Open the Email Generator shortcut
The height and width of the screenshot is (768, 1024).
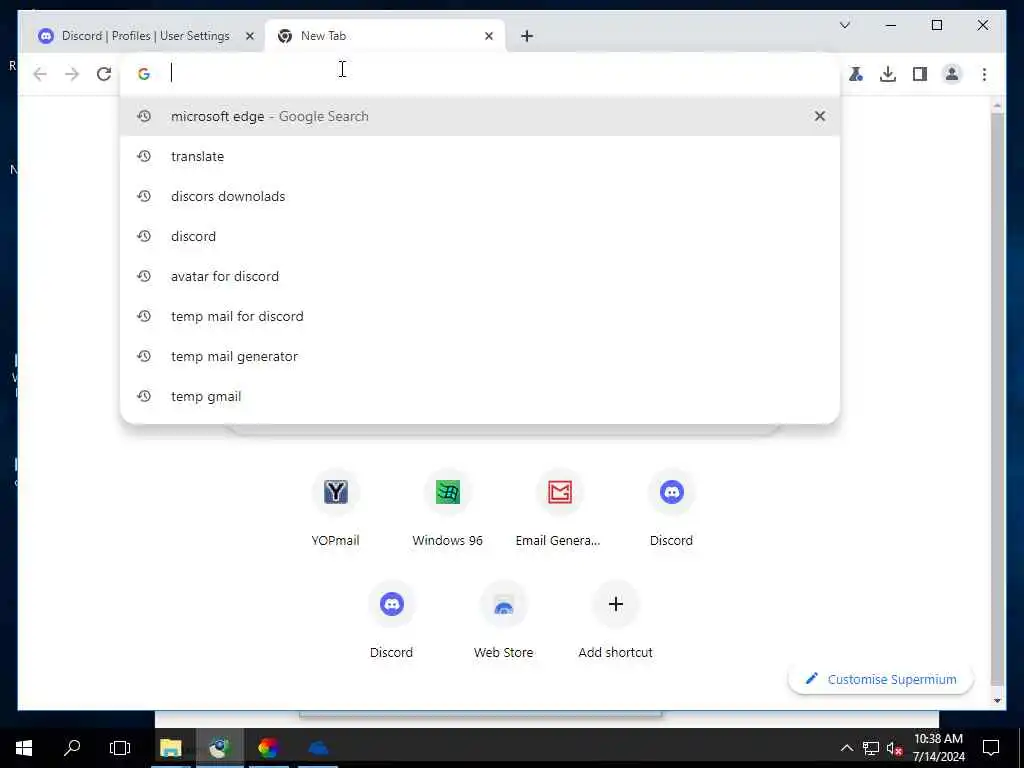[x=560, y=508]
